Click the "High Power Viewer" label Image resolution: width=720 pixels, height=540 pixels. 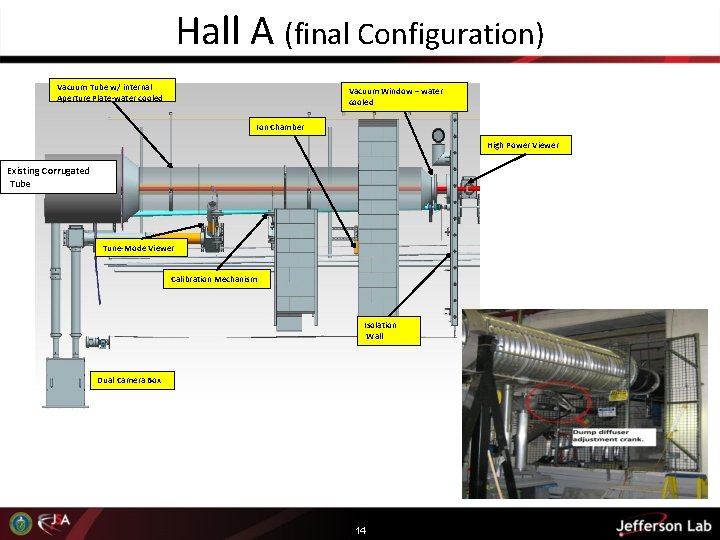coord(526,145)
